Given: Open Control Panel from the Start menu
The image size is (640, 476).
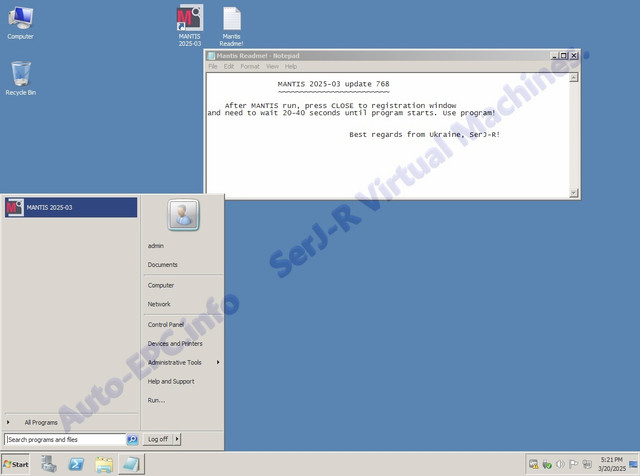Looking at the screenshot, I should tap(166, 325).
